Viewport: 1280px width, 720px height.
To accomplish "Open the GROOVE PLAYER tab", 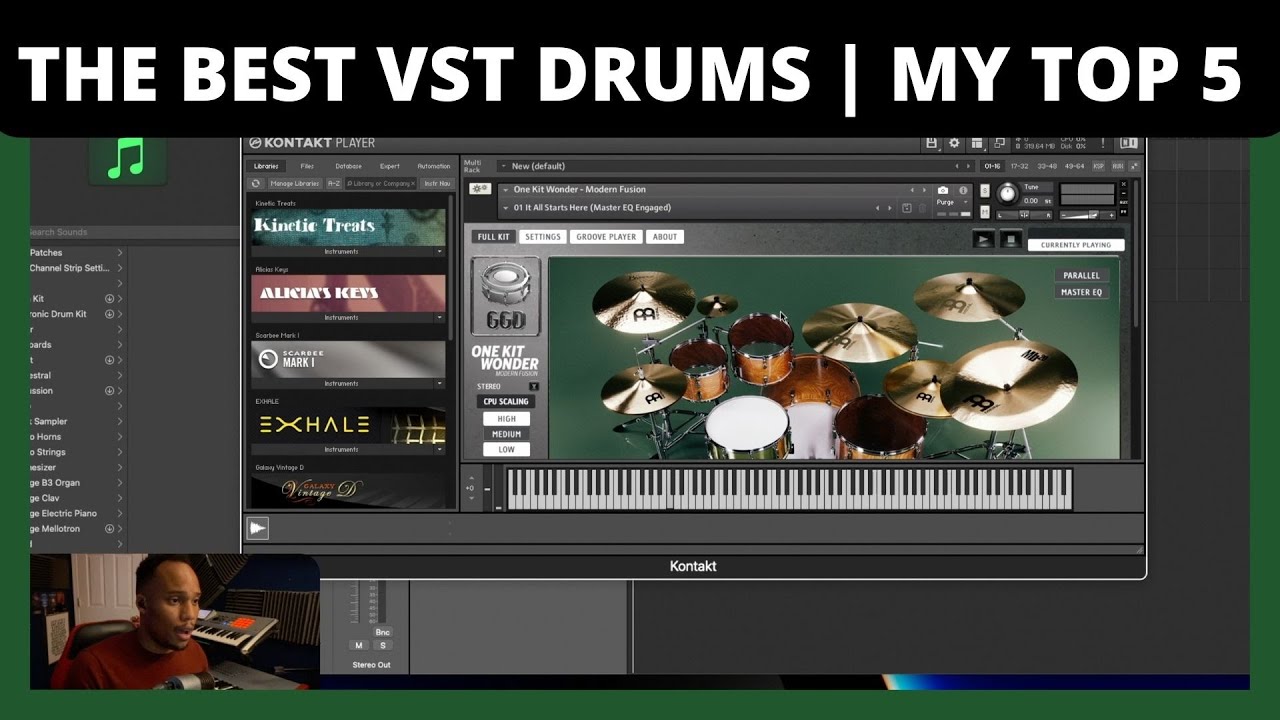I will (x=607, y=237).
